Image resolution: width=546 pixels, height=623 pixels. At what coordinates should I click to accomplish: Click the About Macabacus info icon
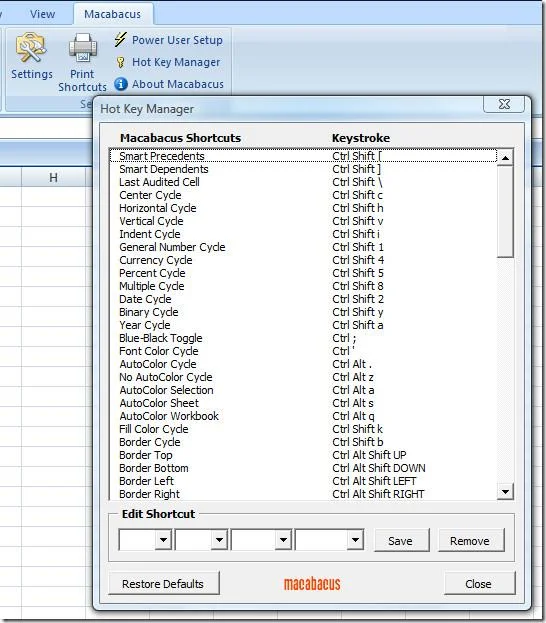tap(121, 84)
